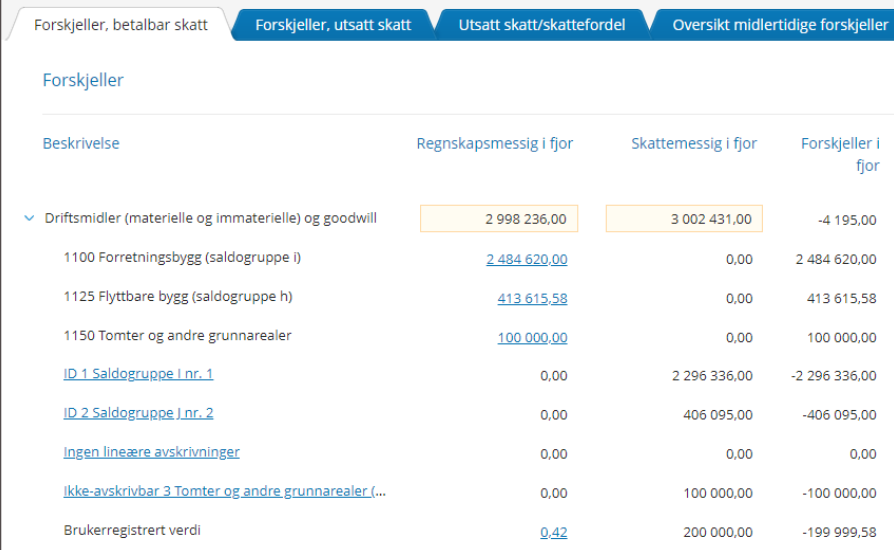Image resolution: width=894 pixels, height=550 pixels.
Task: Click the Skattemessig i fjor column header
Action: pos(694,143)
